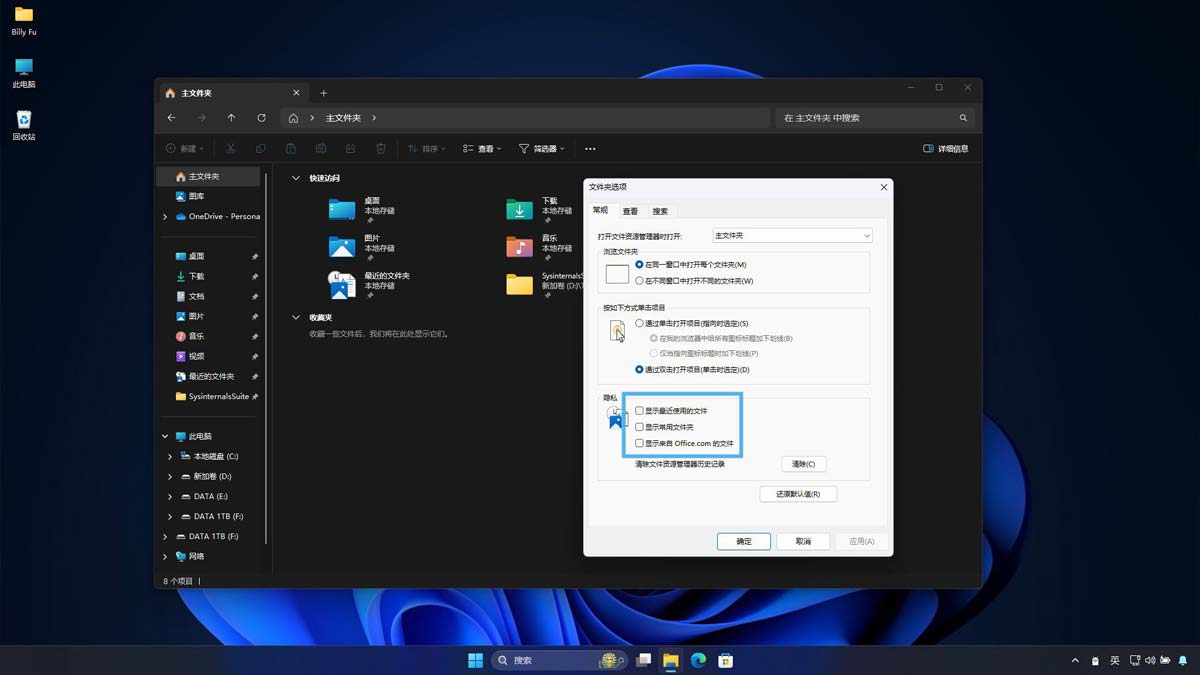Viewport: 1200px width, 675px height.
Task: Open the See more ellipsis menu
Action: [589, 148]
